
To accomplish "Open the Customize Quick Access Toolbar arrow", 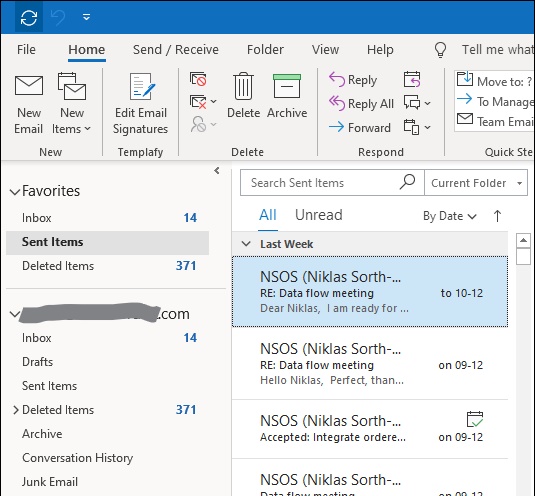I will [x=86, y=17].
